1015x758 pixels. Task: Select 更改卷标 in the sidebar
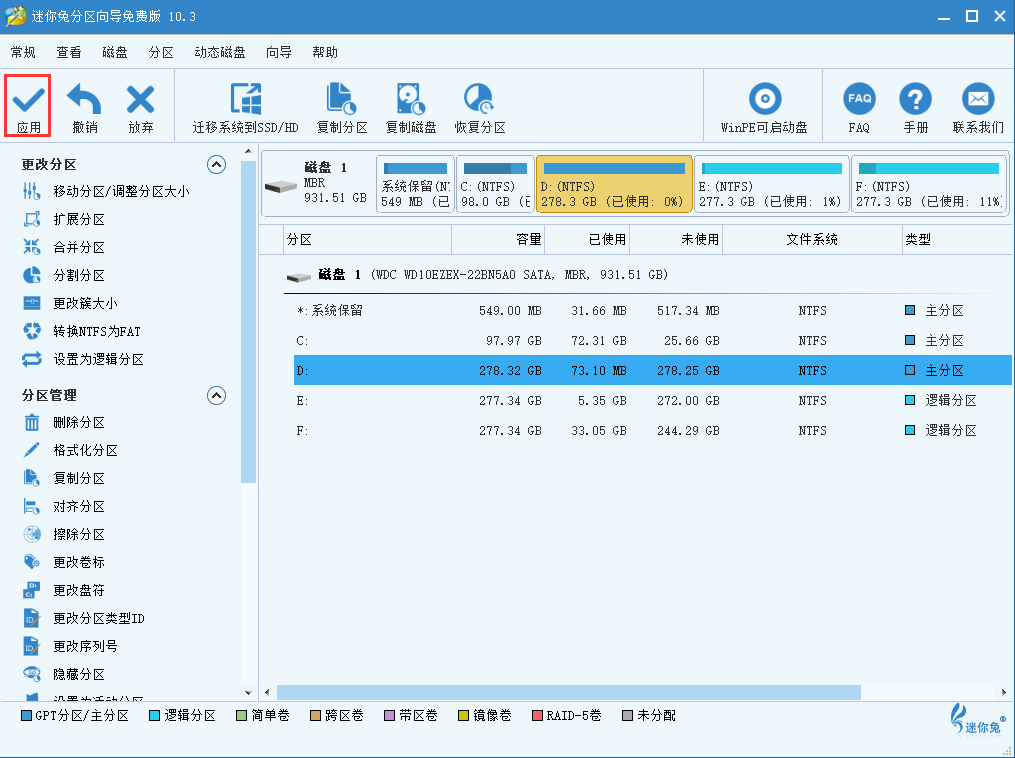[79, 562]
